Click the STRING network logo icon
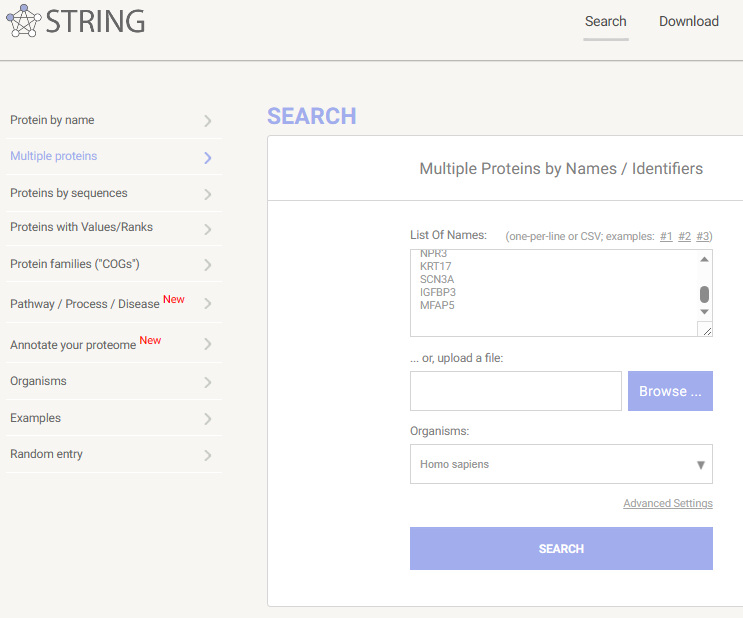 (23, 21)
